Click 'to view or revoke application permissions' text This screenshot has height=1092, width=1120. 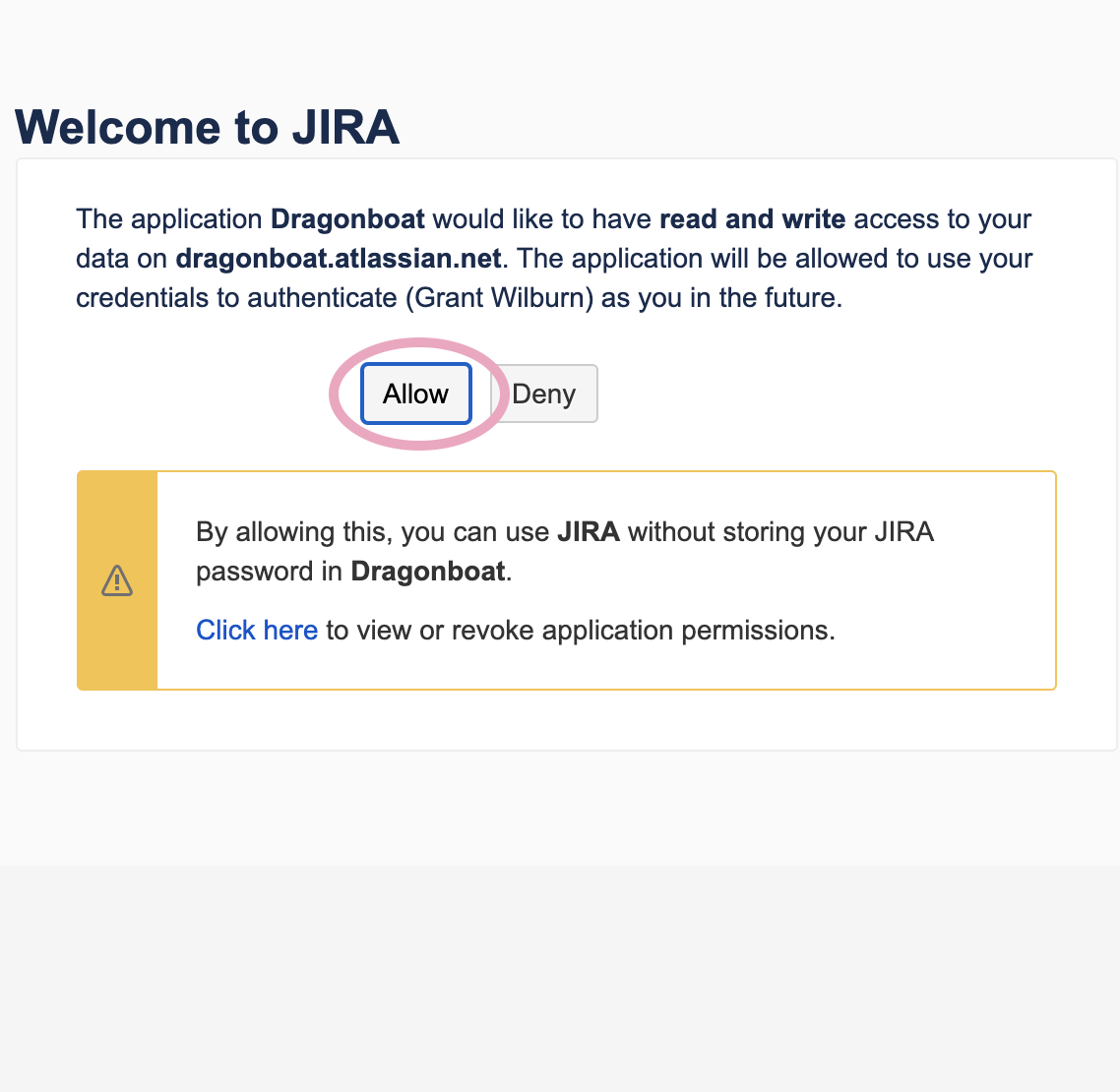tap(580, 630)
